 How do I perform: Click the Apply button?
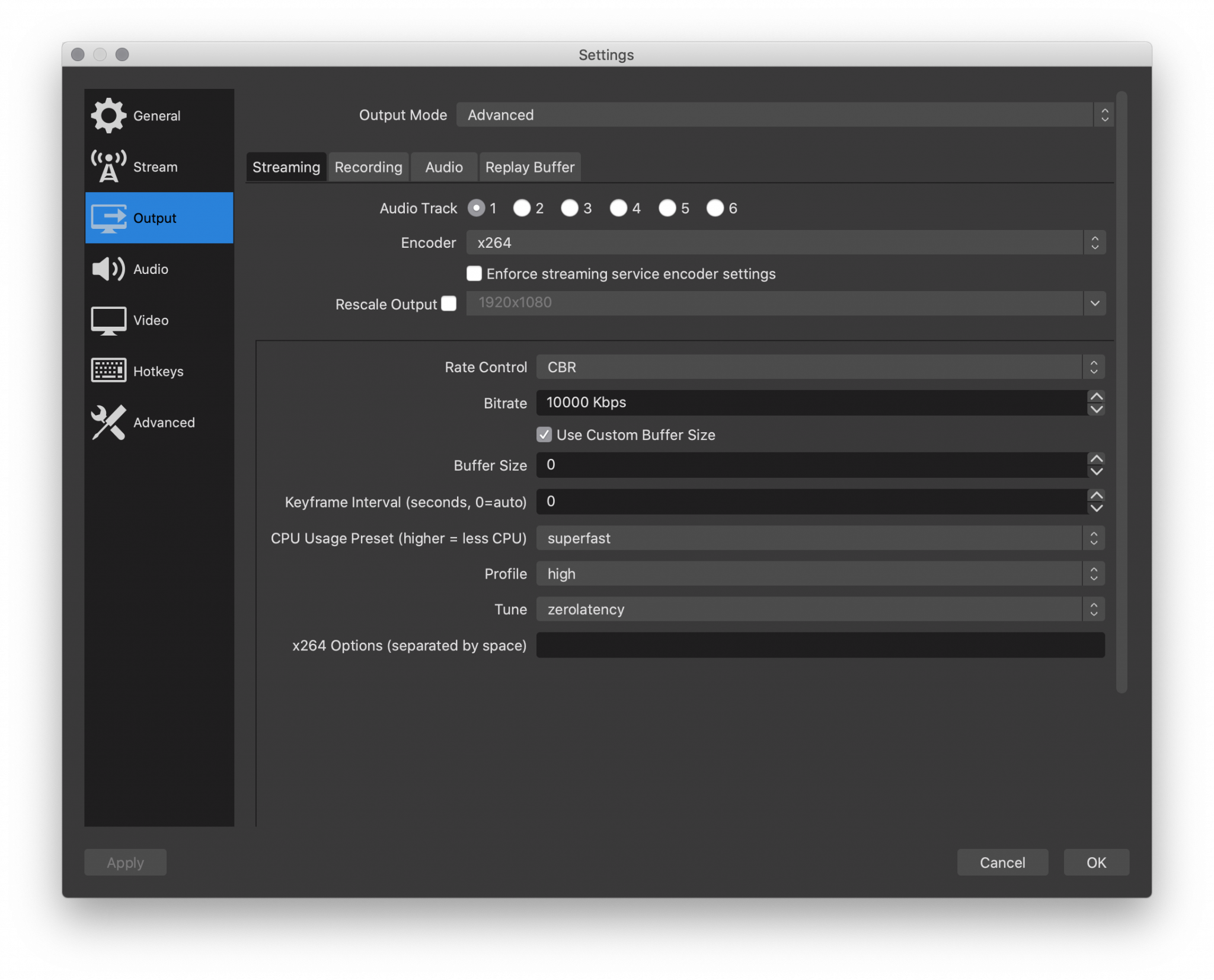point(124,862)
